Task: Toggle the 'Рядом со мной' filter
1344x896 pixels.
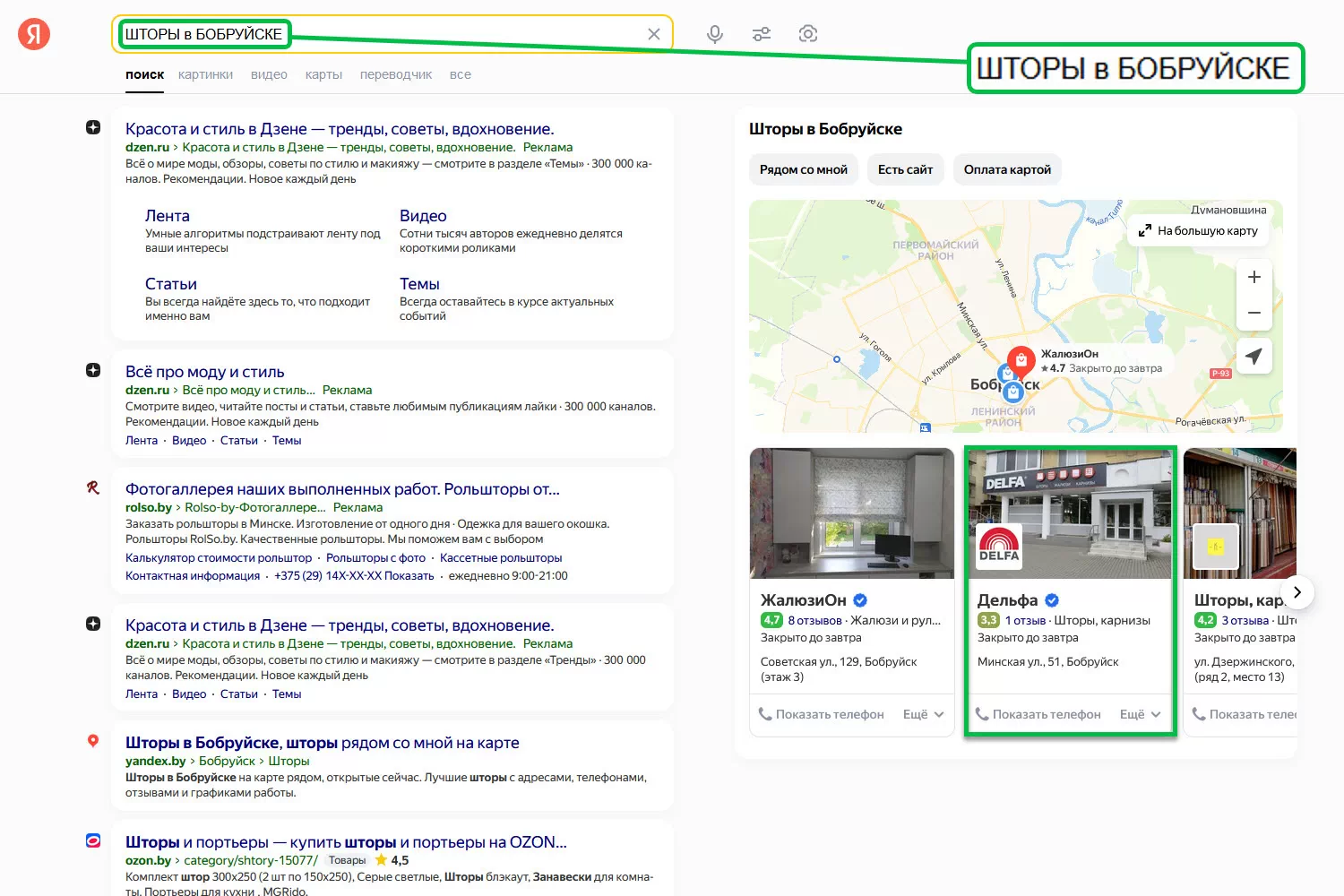Action: [x=804, y=169]
